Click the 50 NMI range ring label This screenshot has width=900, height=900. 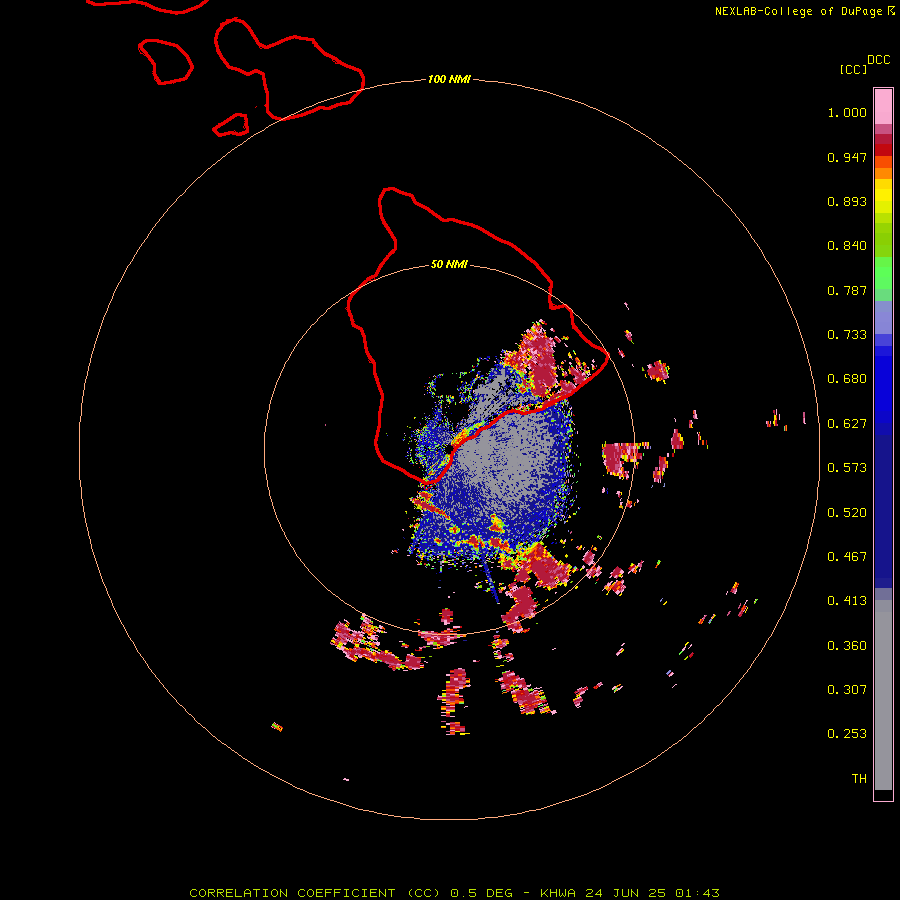point(449,265)
